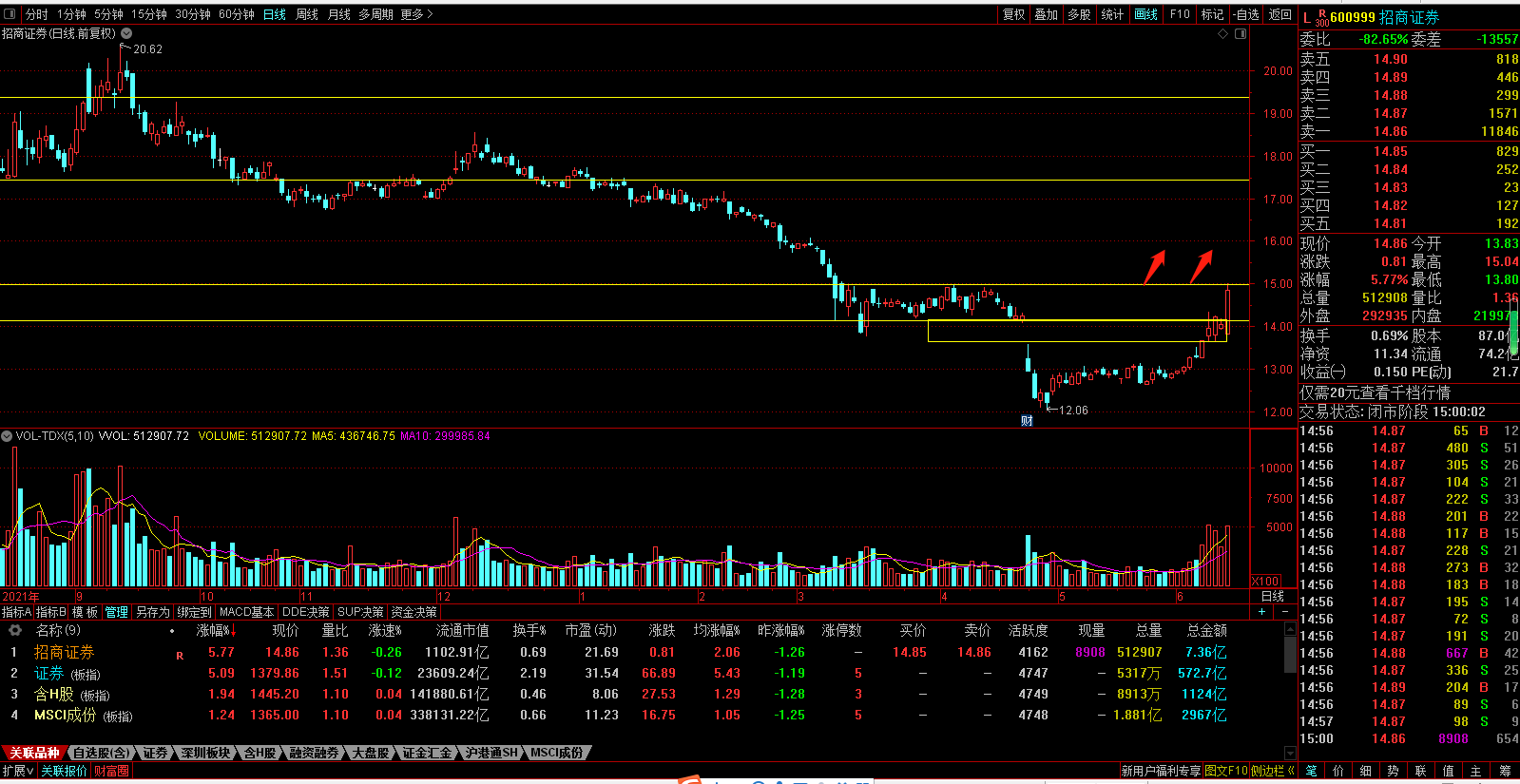This screenshot has height=784, width=1520.
Task: Click 另存为 save-as button
Action: tap(152, 612)
